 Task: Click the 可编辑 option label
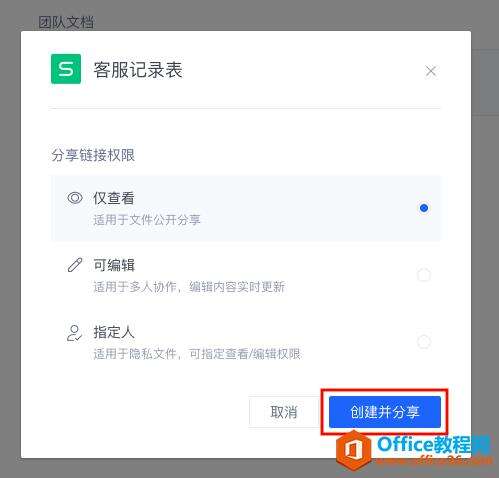pos(114,265)
